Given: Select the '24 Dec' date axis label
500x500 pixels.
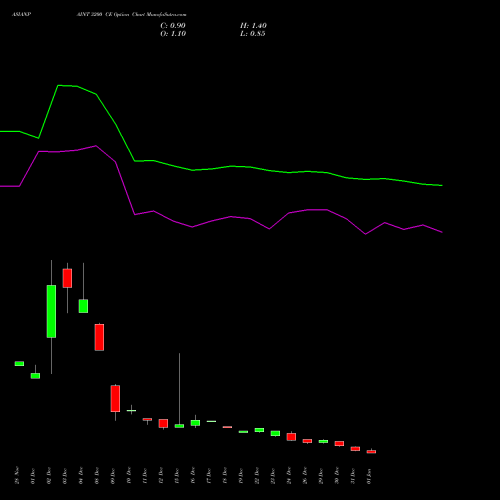Looking at the screenshot, I should (289, 475).
